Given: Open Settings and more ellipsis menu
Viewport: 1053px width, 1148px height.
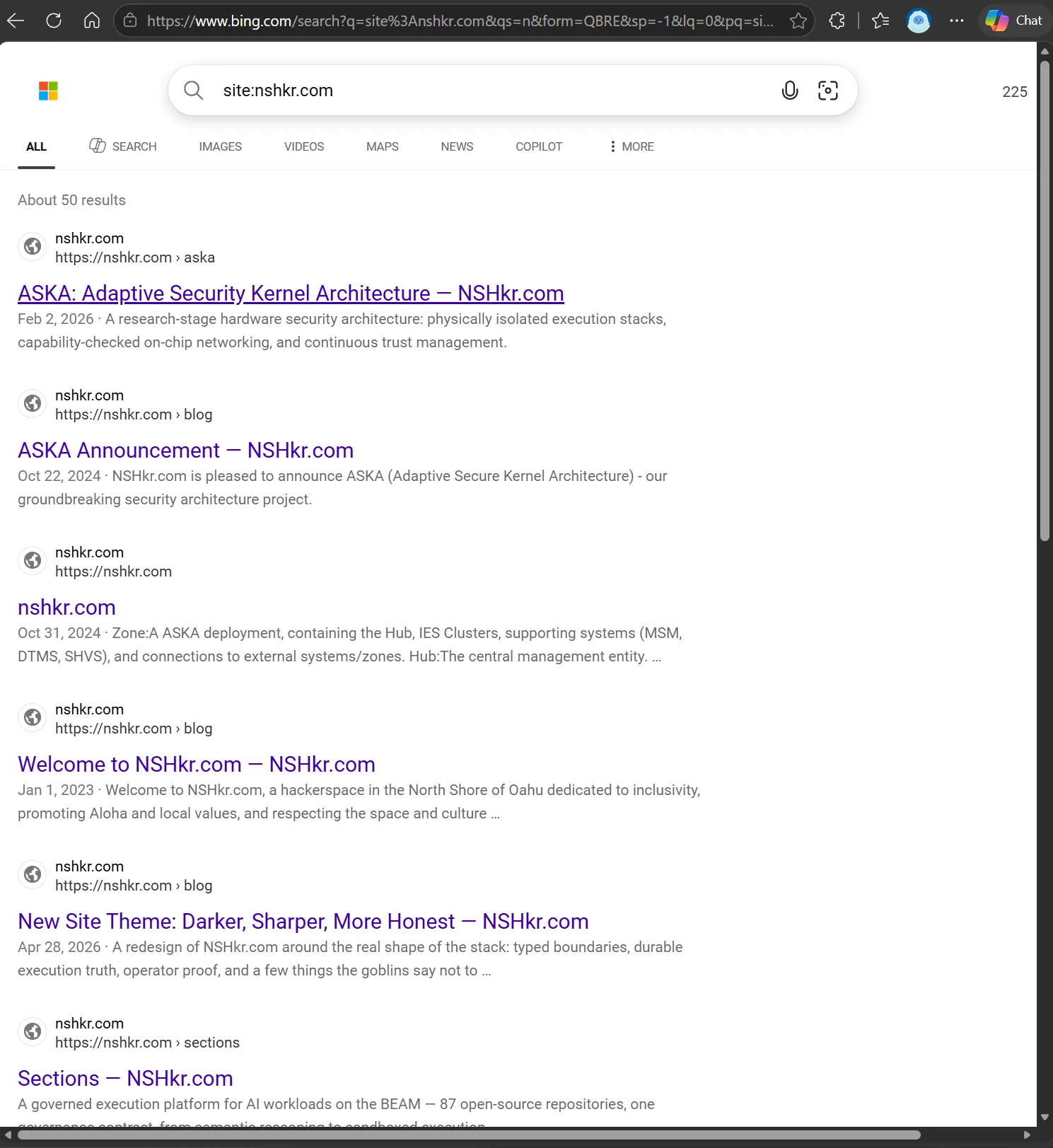Looking at the screenshot, I should pos(957,21).
